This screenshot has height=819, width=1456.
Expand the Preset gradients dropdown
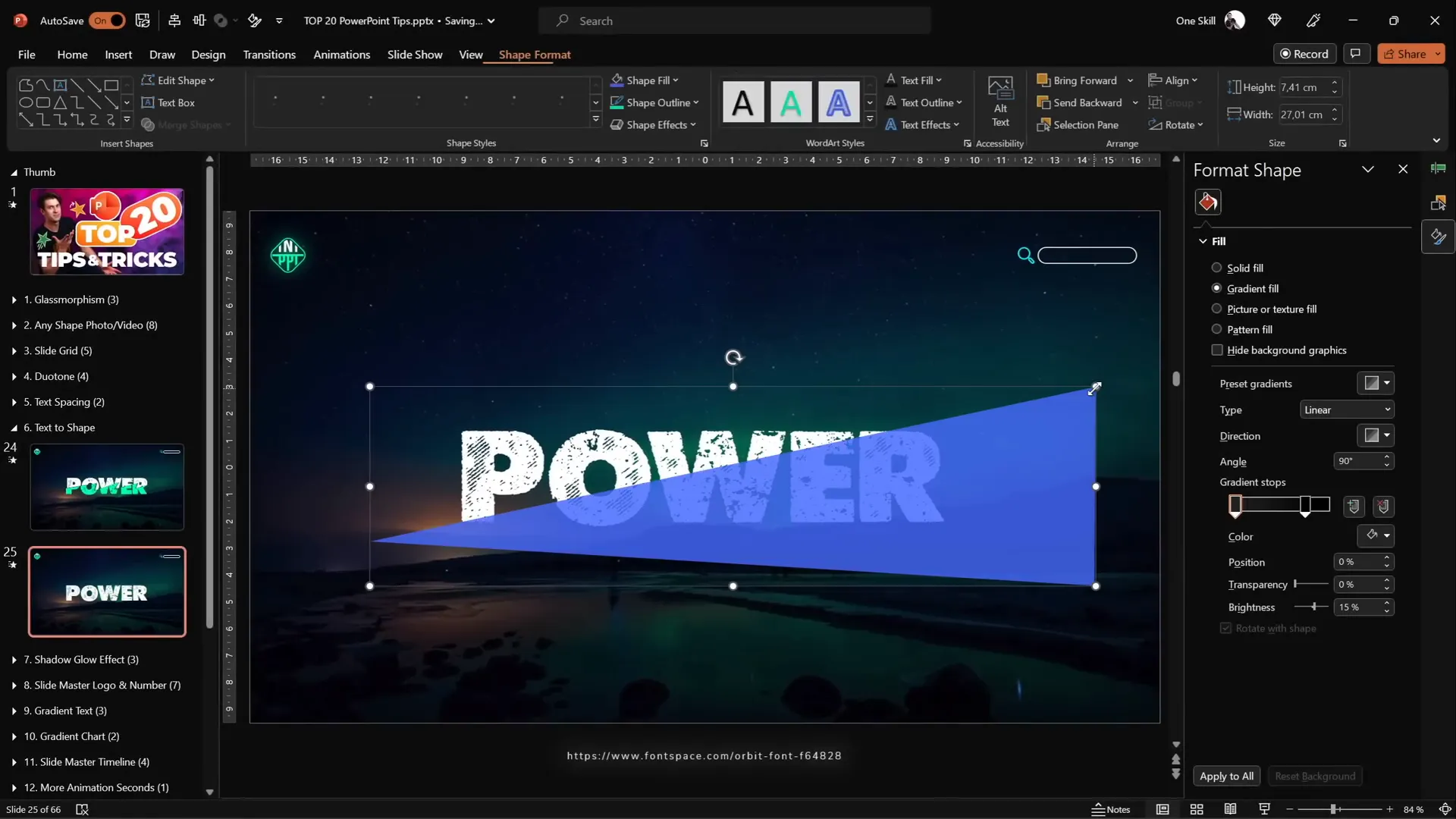pyautogui.click(x=1376, y=383)
